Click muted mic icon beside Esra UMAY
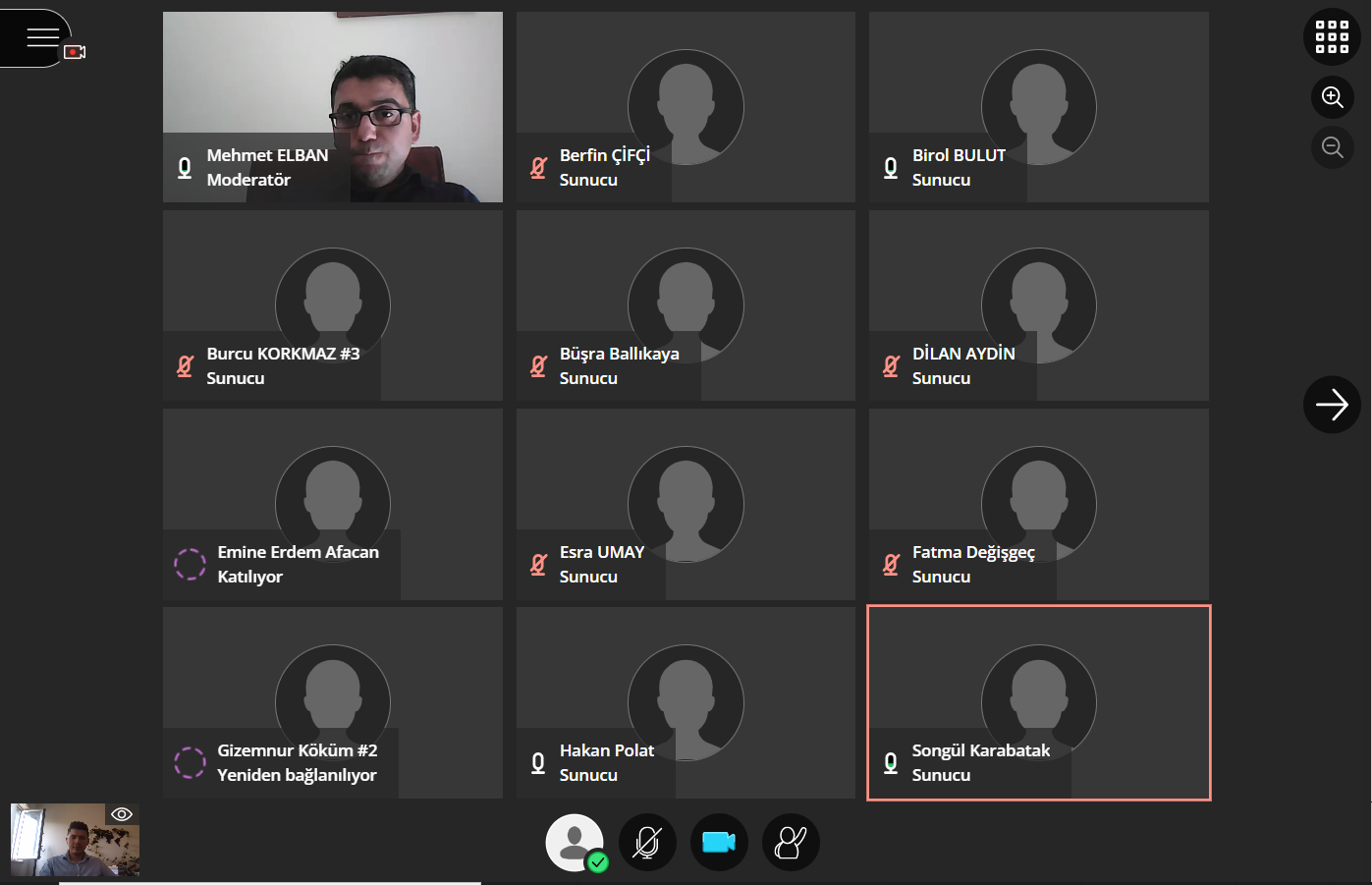The image size is (1372, 885). [538, 565]
